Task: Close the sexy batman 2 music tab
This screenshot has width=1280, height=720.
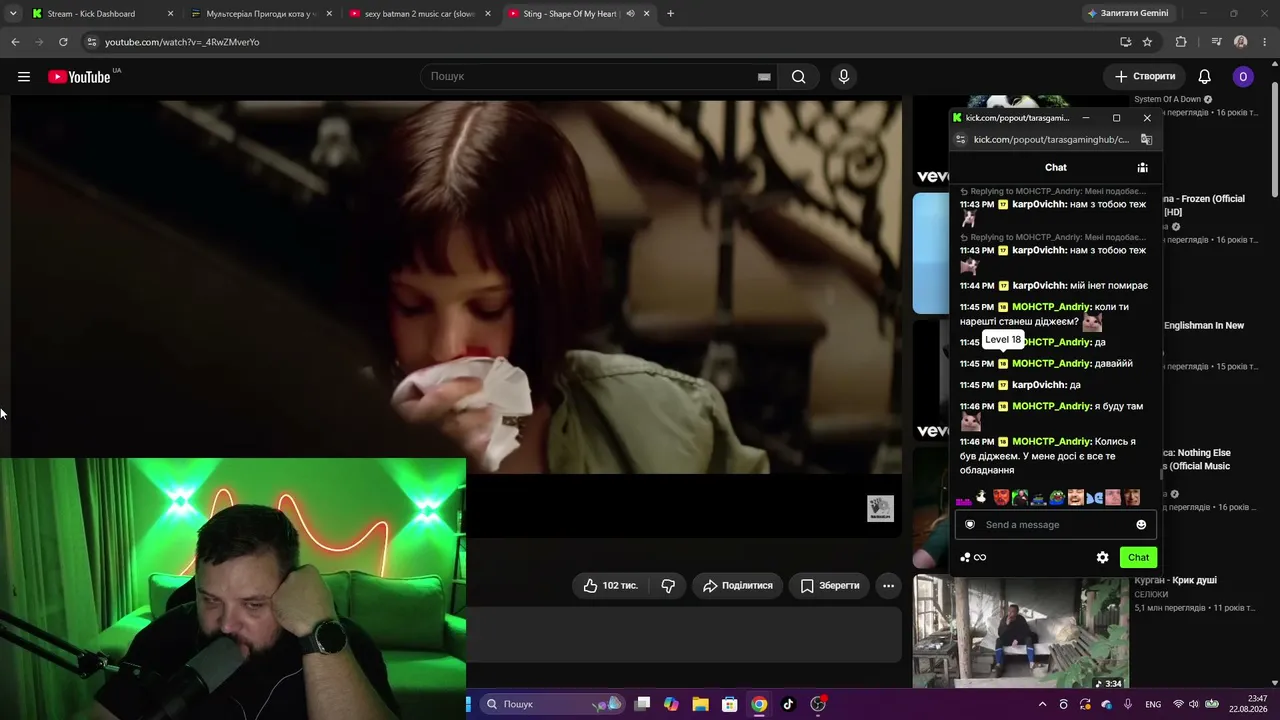Action: click(x=488, y=14)
